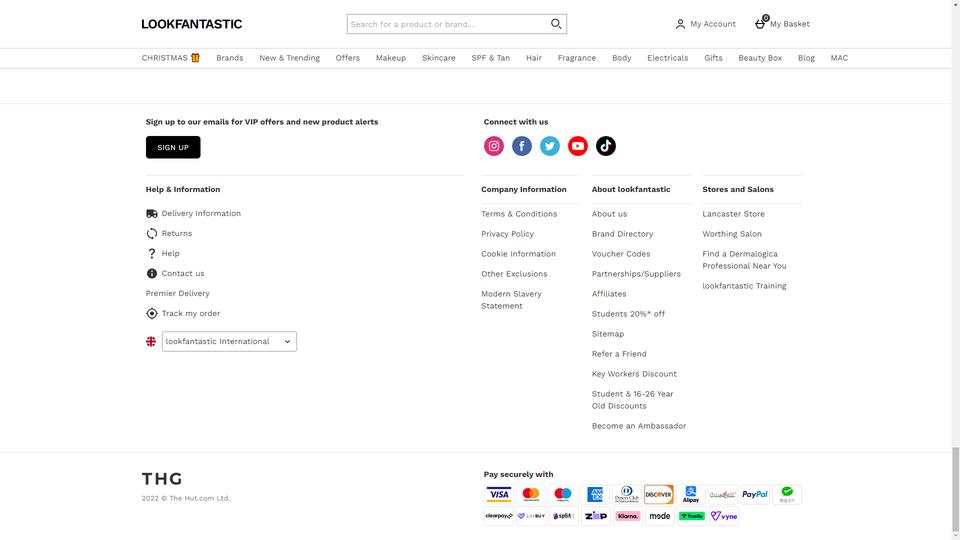Open Track my order link
Screen dimensions: 960x540
(x=190, y=313)
